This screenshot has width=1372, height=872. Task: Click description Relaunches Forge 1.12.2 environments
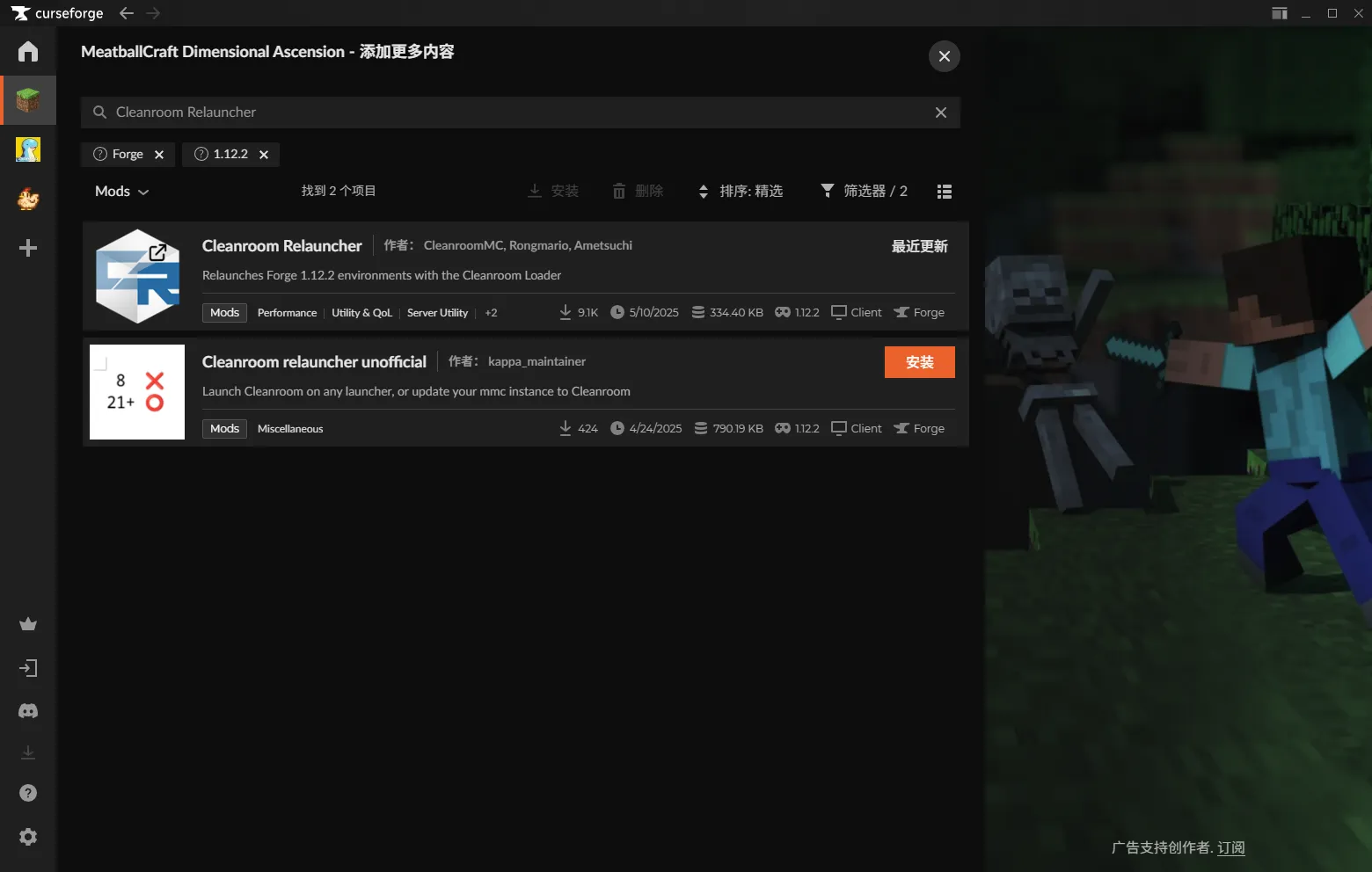[x=382, y=275]
